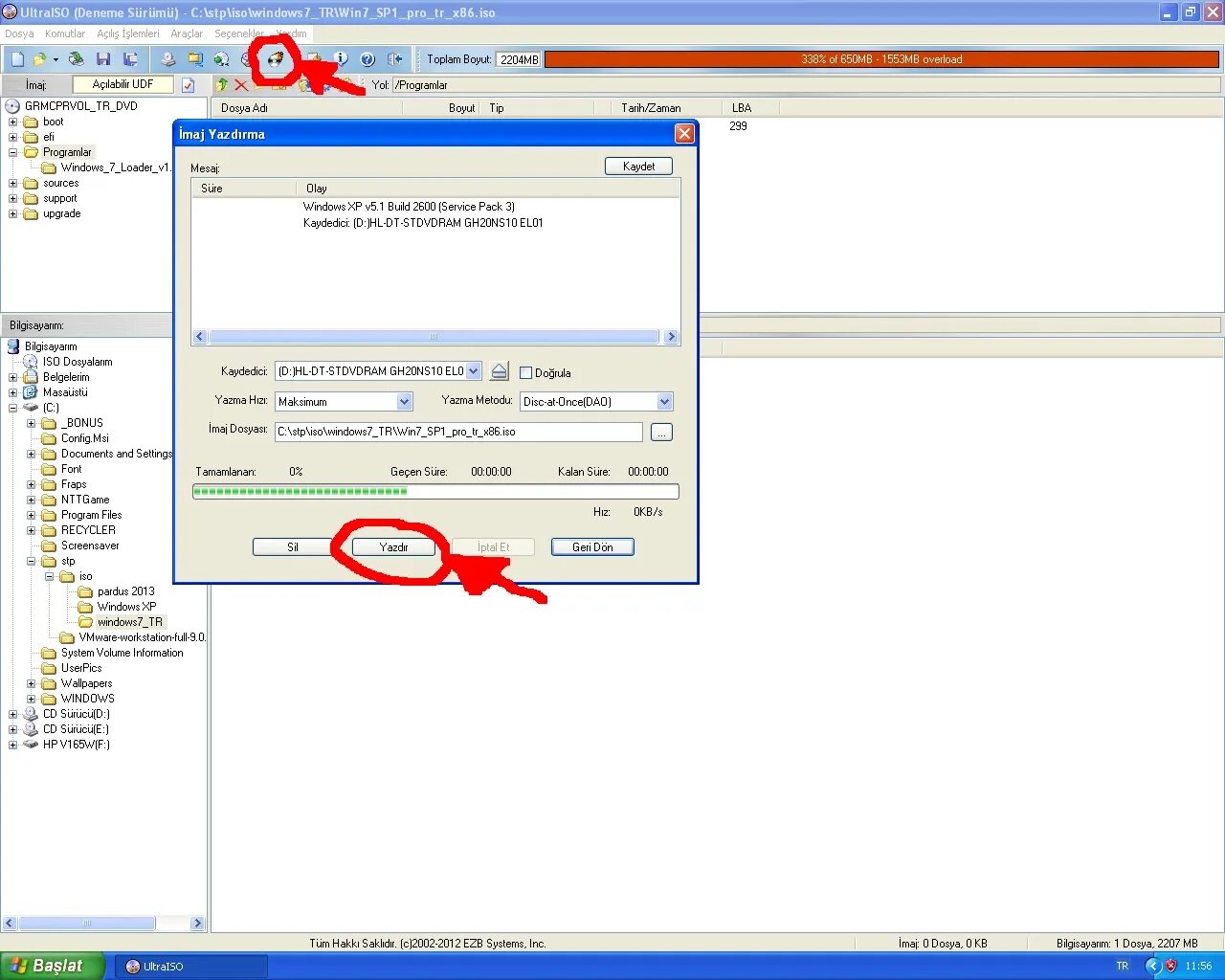This screenshot has height=980, width=1225.
Task: Click the message list horizontal scrollbar
Action: point(435,337)
